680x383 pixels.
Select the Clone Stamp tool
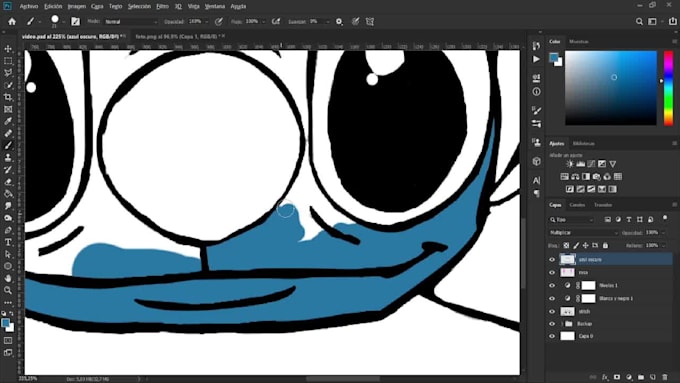pos(8,157)
